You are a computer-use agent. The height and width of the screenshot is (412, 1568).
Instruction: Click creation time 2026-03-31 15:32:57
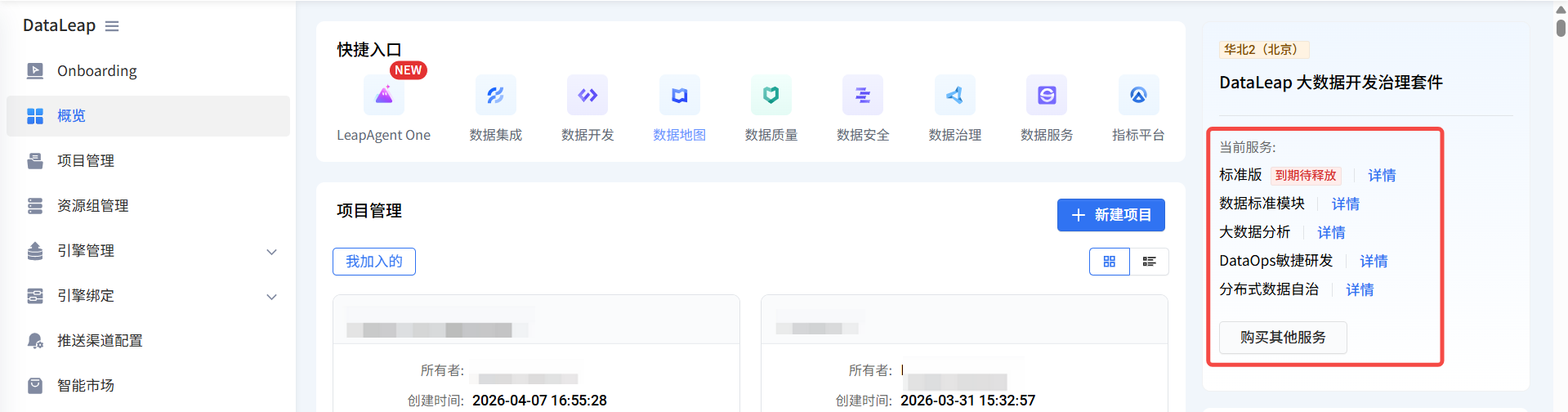coord(967,401)
